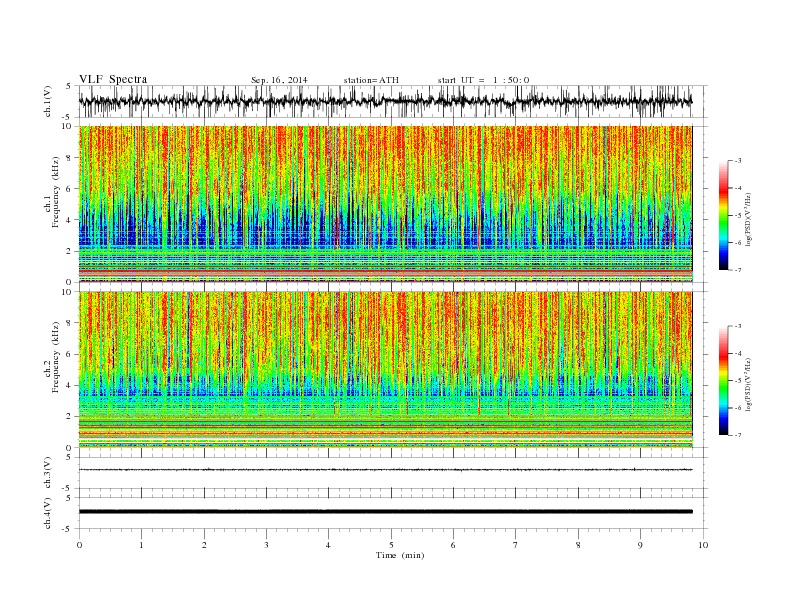Click the "-7" tick on lower colorbar

(x=737, y=435)
